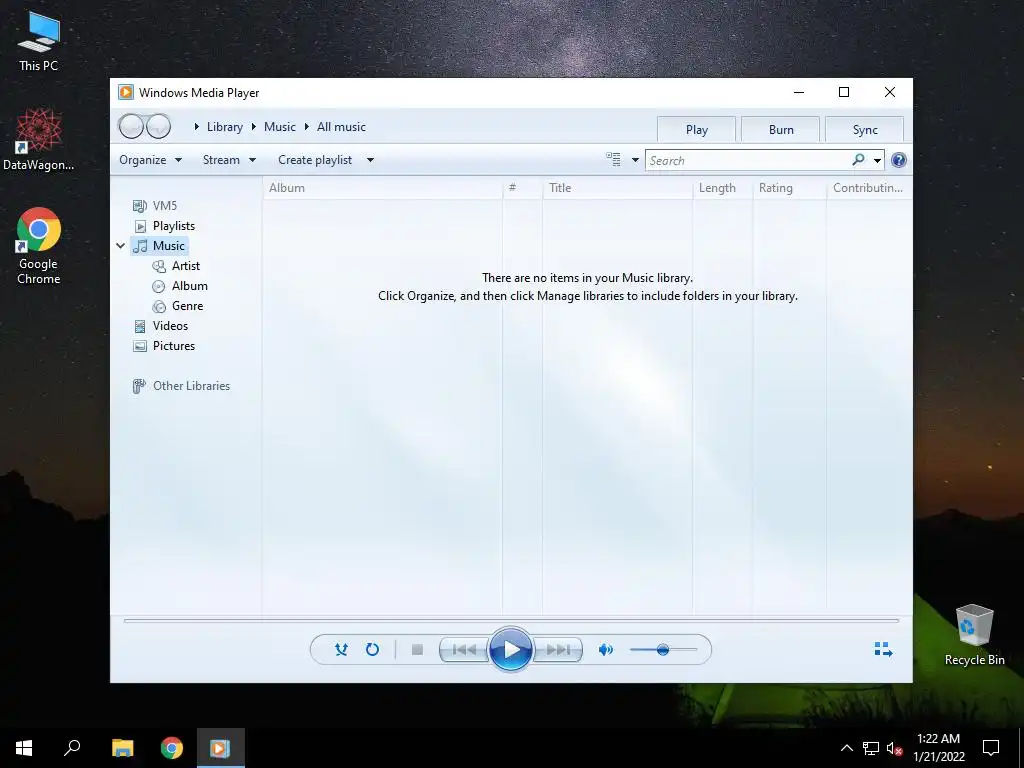Toggle shuffle in the playback controls
Image resolution: width=1024 pixels, height=768 pixels.
341,649
